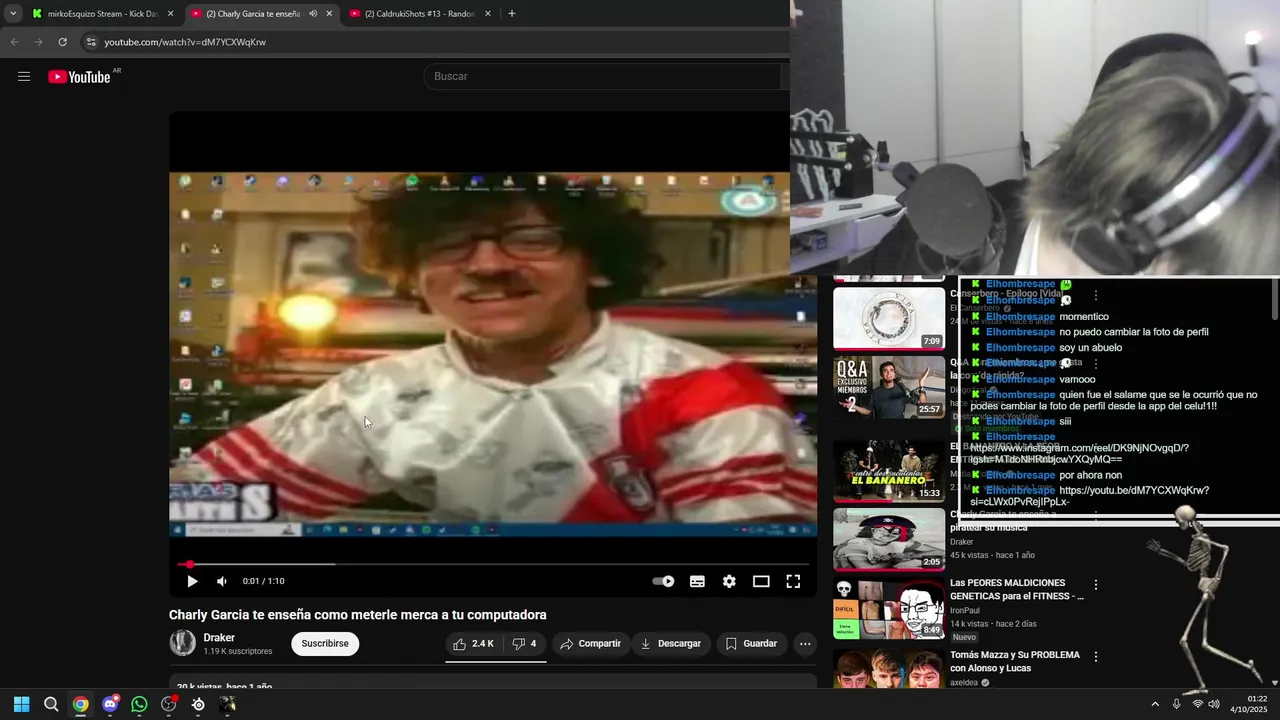Click video title Charly Garcia te enseña
This screenshot has height=720, width=1280.
[x=357, y=615]
